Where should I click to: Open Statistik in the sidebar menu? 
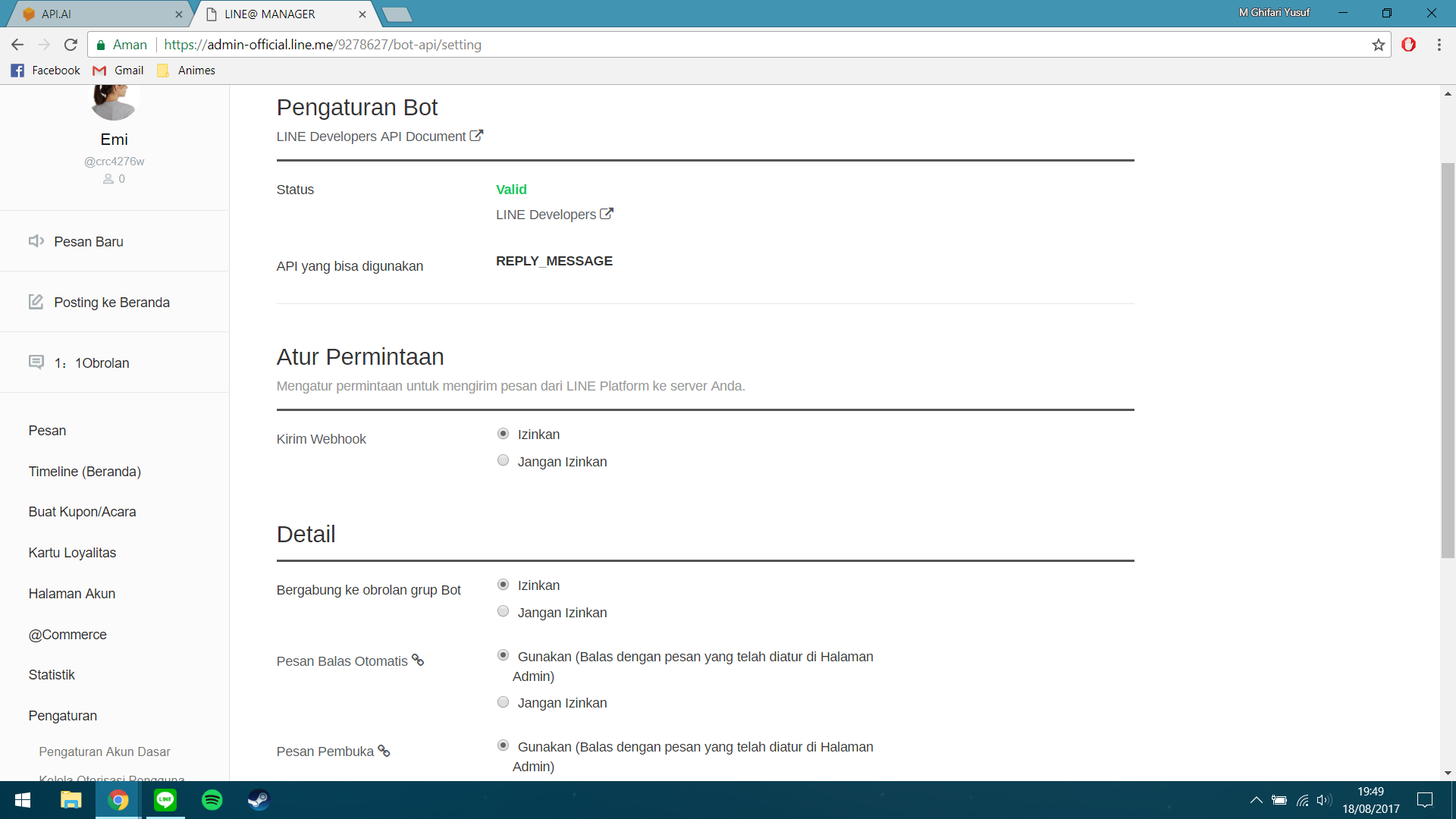click(x=52, y=675)
